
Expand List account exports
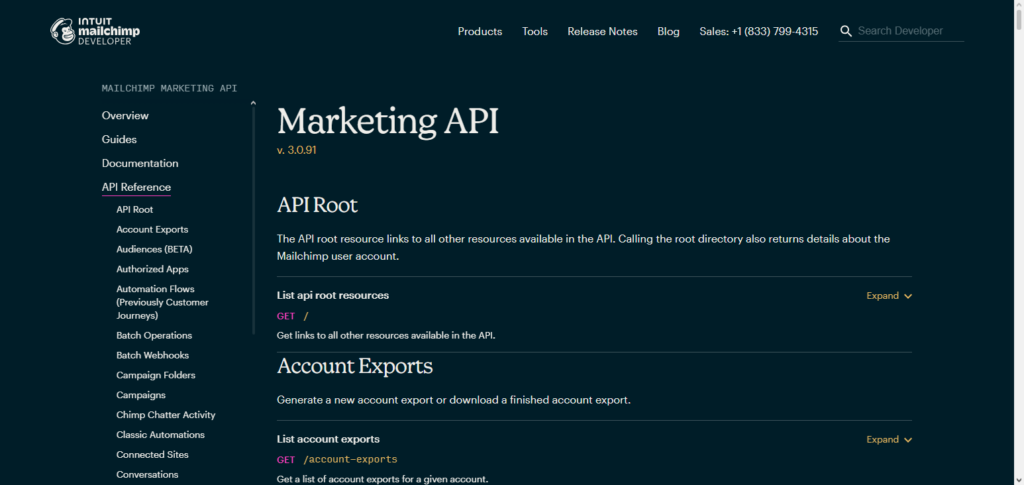click(889, 439)
